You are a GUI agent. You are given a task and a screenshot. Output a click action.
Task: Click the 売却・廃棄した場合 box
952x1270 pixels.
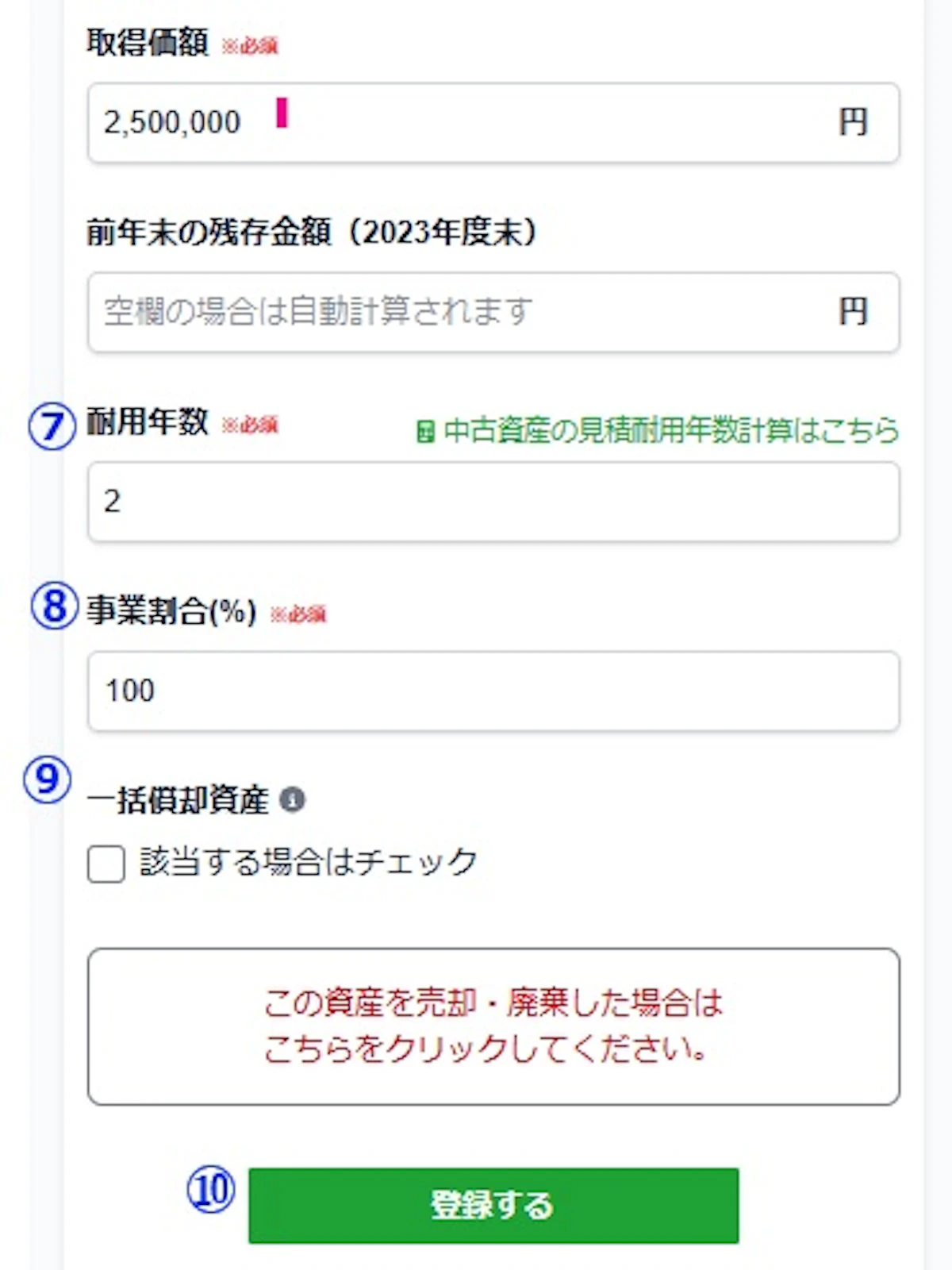493,1026
